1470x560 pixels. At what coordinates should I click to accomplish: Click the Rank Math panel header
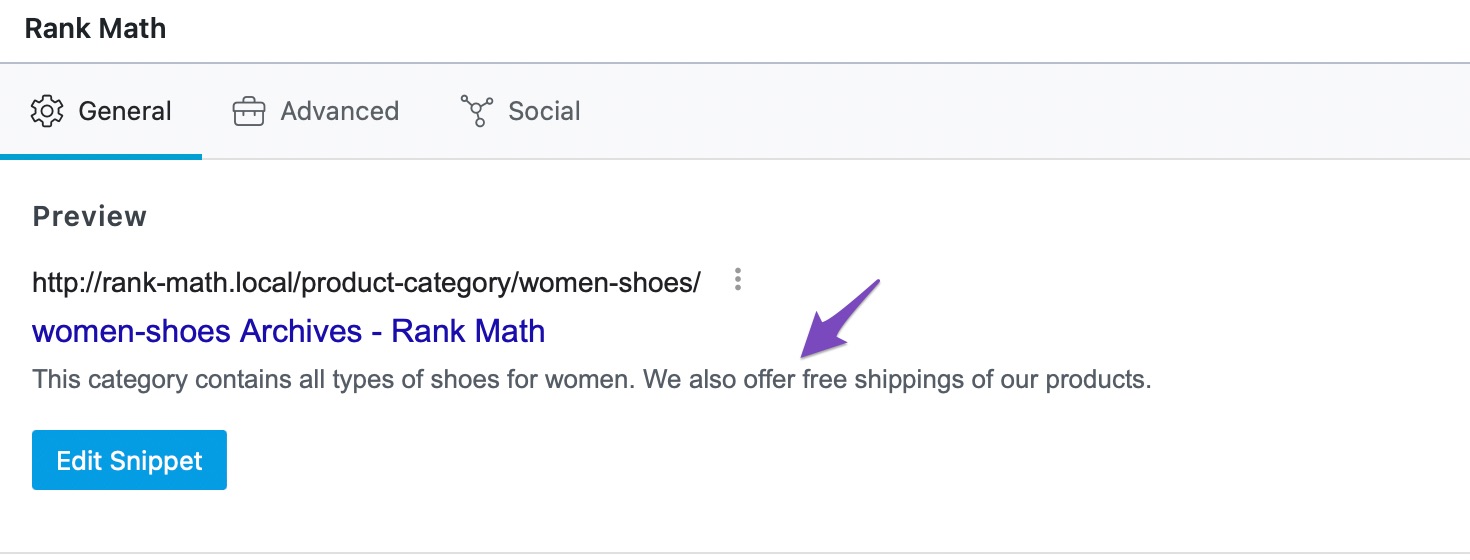pos(95,28)
